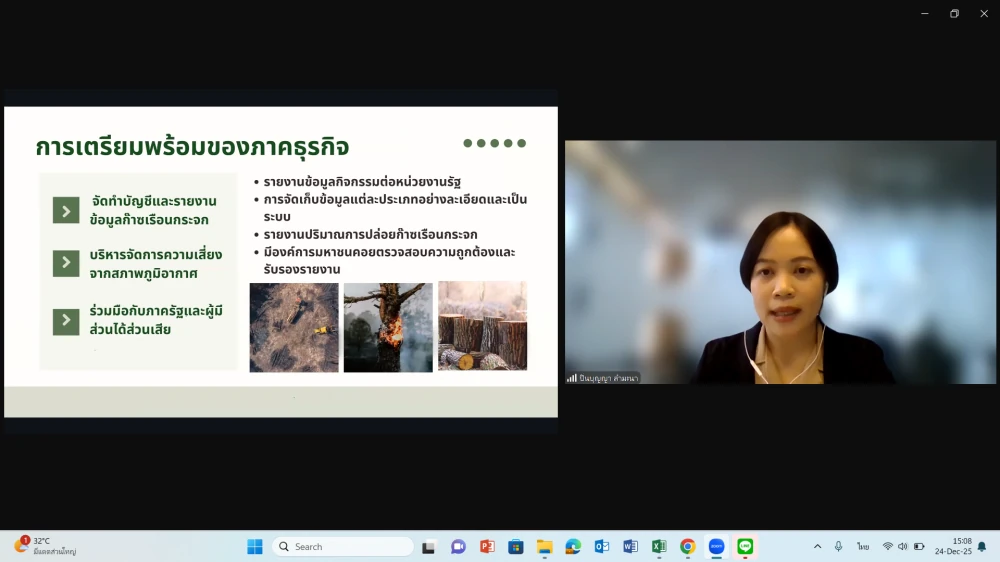Select text บริหารจัดการความเสี่ยงจากสภาพภูมิอากาศ
The height and width of the screenshot is (562, 1000).
click(x=156, y=263)
